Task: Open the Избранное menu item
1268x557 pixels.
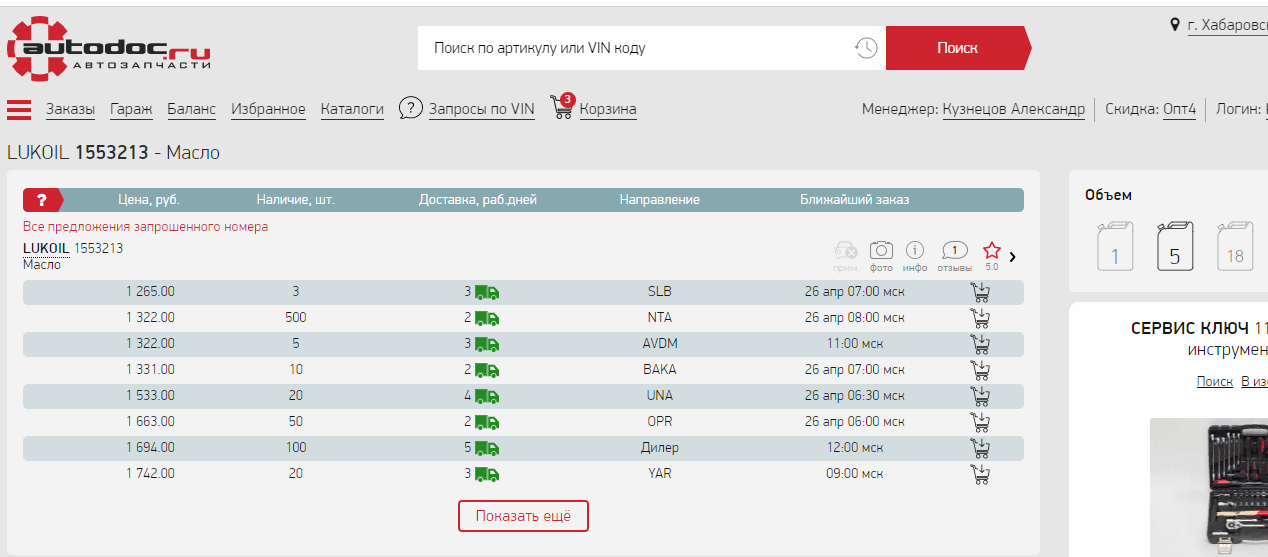Action: (268, 109)
